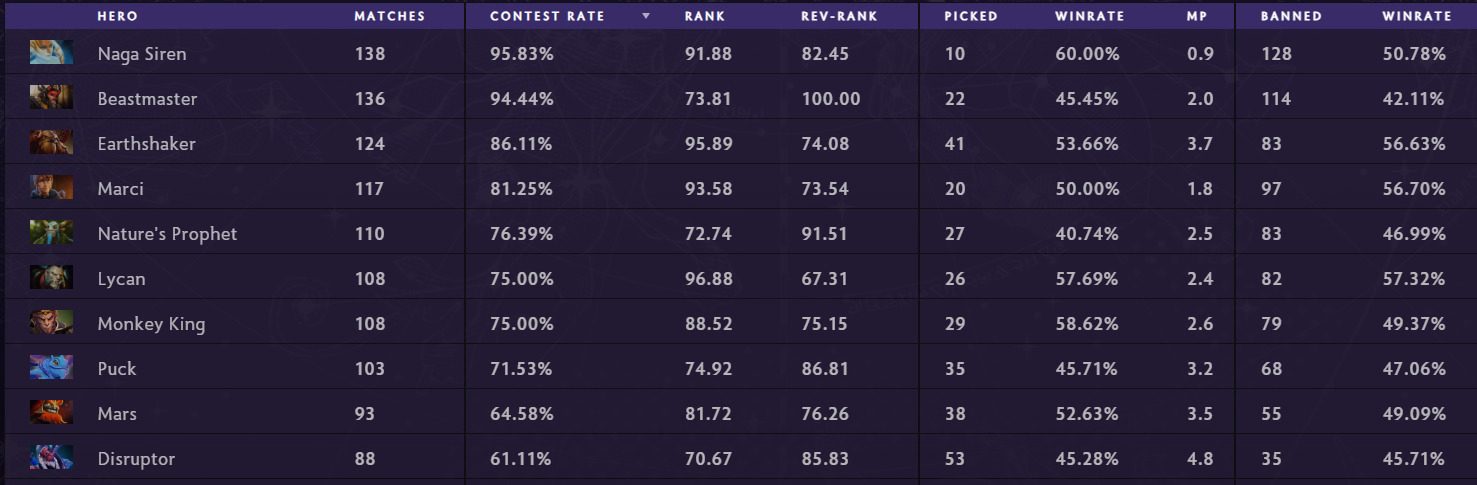Click the Nature's Prophet portrait icon
1477x485 pixels.
click(x=51, y=233)
